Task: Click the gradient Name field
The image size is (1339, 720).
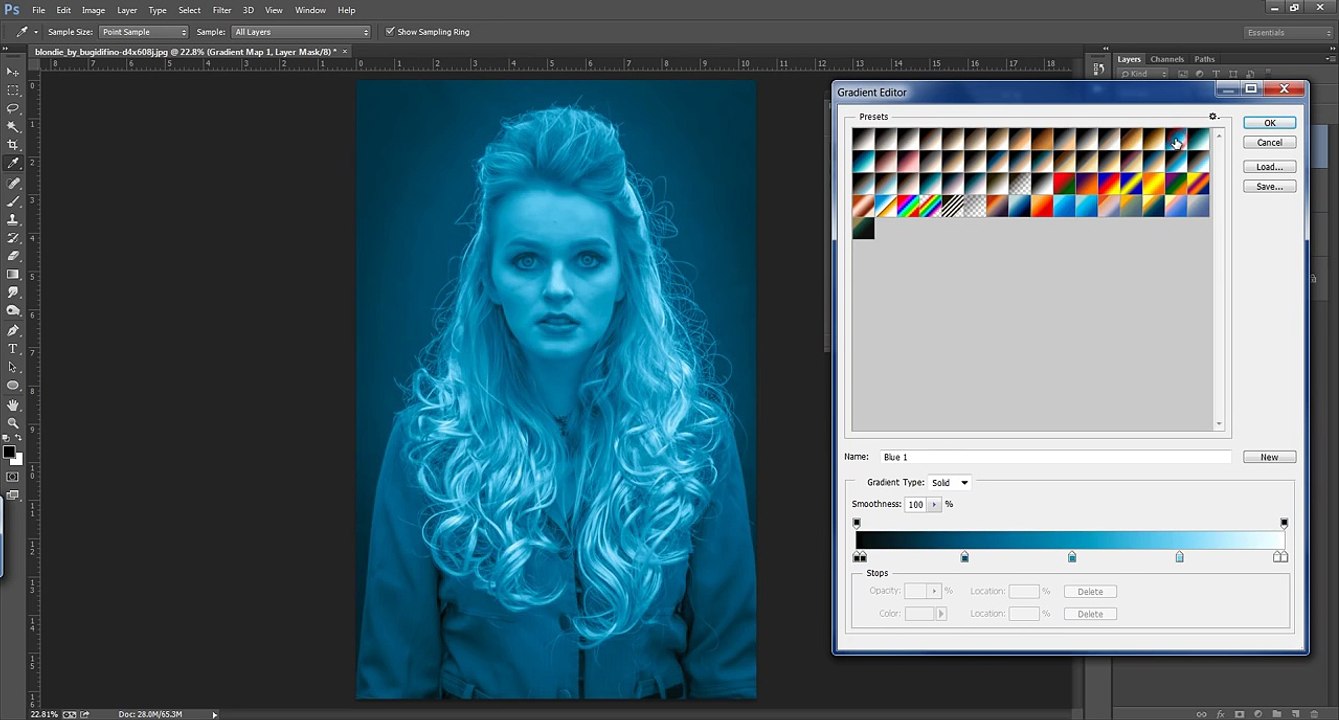Action: click(1054, 457)
